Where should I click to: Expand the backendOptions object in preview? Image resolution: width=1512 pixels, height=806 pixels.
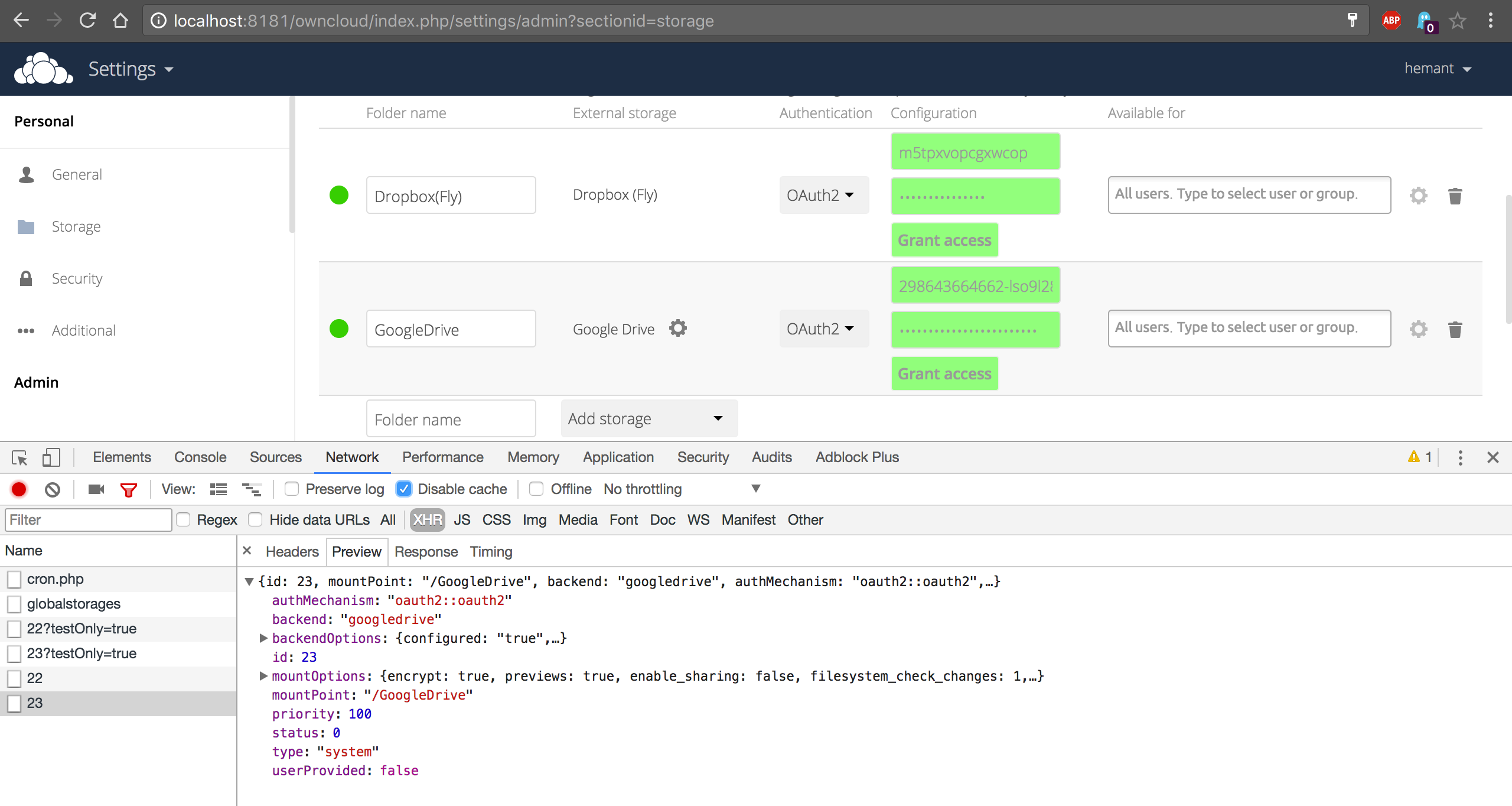(x=263, y=638)
